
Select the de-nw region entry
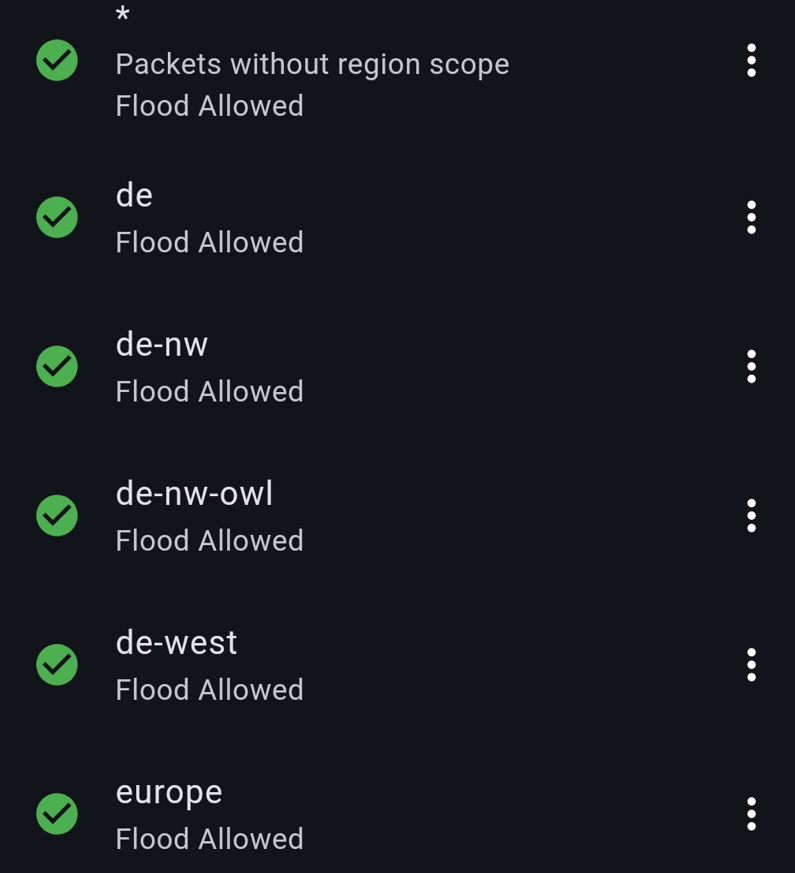click(x=162, y=344)
